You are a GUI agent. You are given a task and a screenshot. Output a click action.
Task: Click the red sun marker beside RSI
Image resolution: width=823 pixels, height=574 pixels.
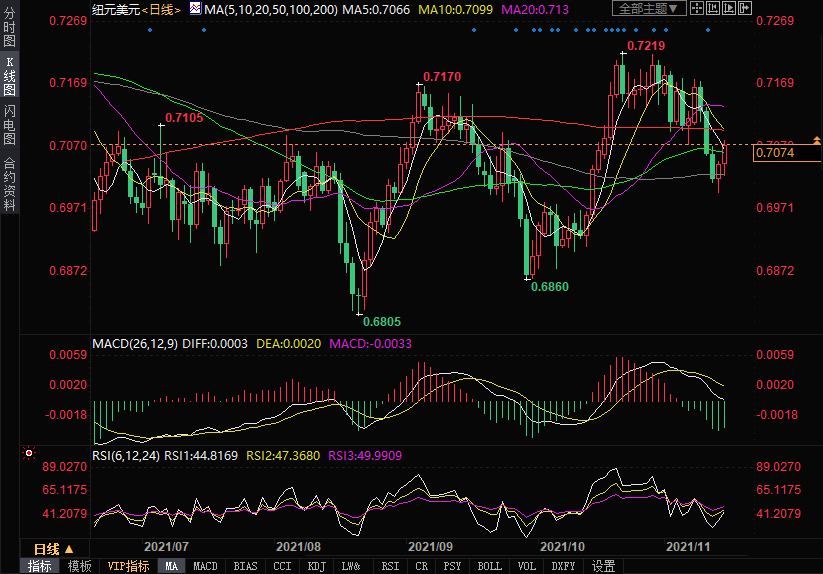coord(28,454)
